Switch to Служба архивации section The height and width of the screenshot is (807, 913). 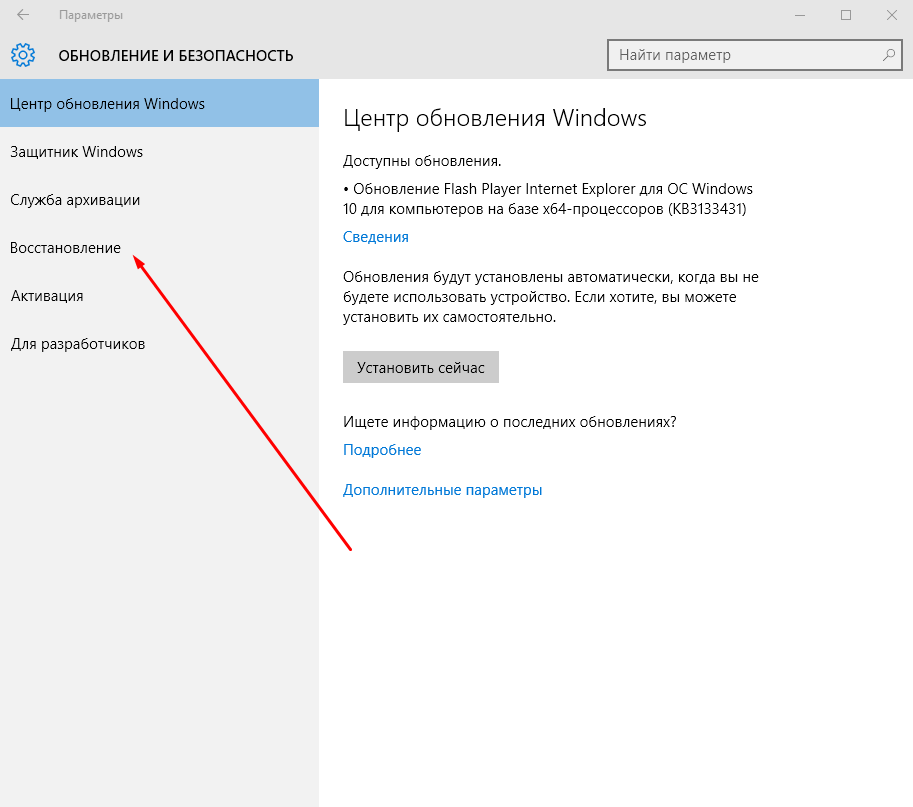tap(75, 200)
